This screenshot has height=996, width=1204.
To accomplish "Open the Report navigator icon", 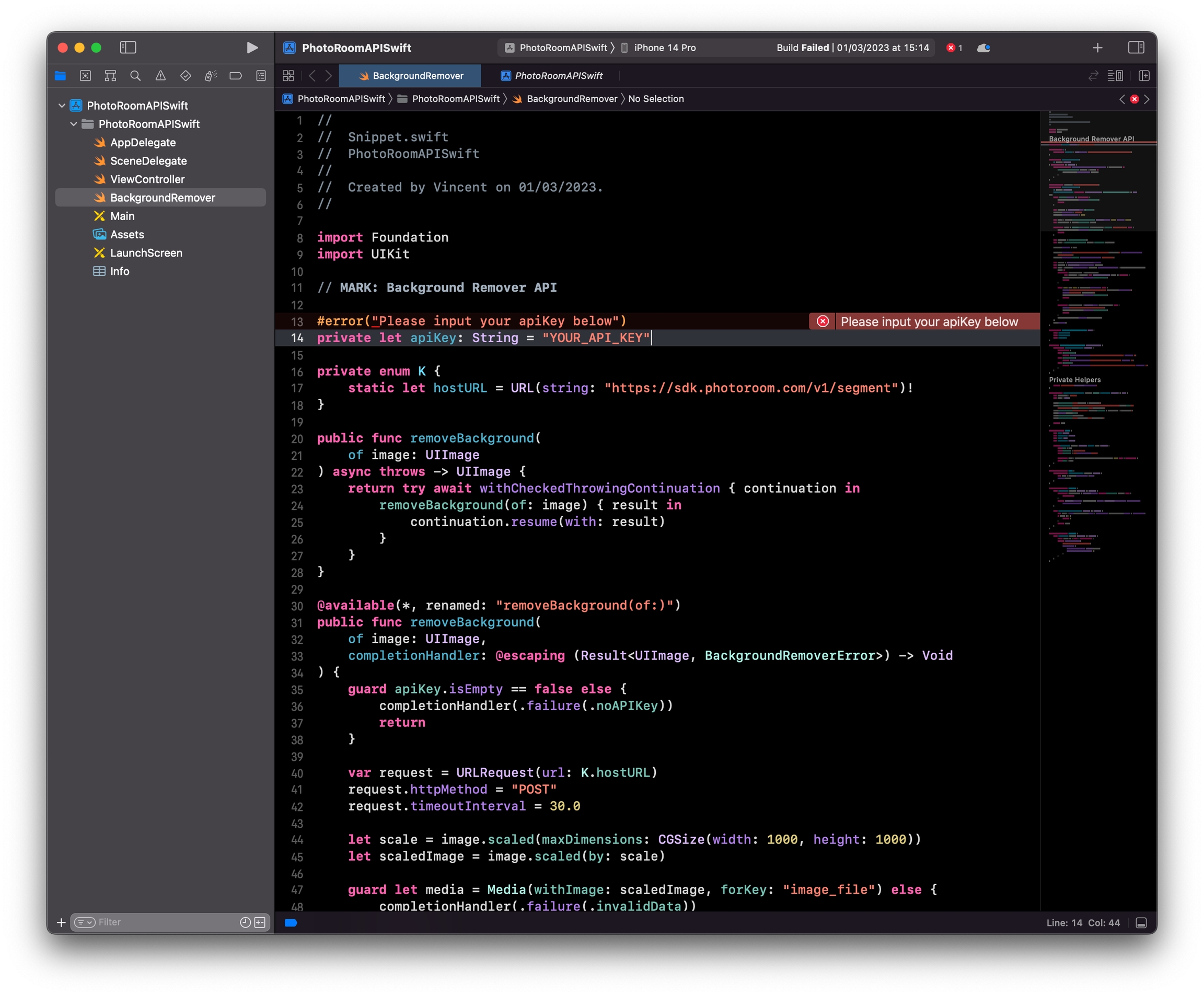I will 261,76.
